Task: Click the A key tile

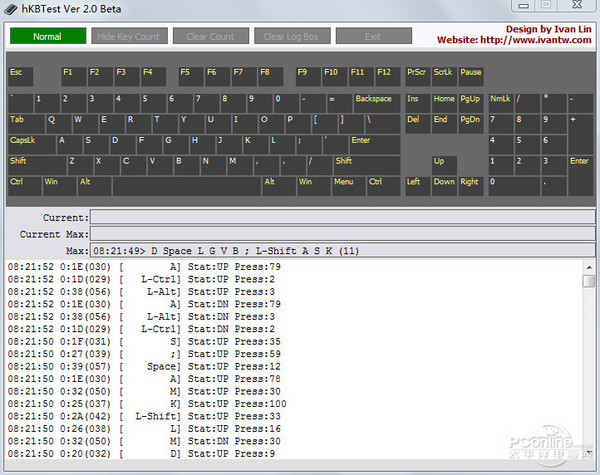Action: [x=69, y=145]
